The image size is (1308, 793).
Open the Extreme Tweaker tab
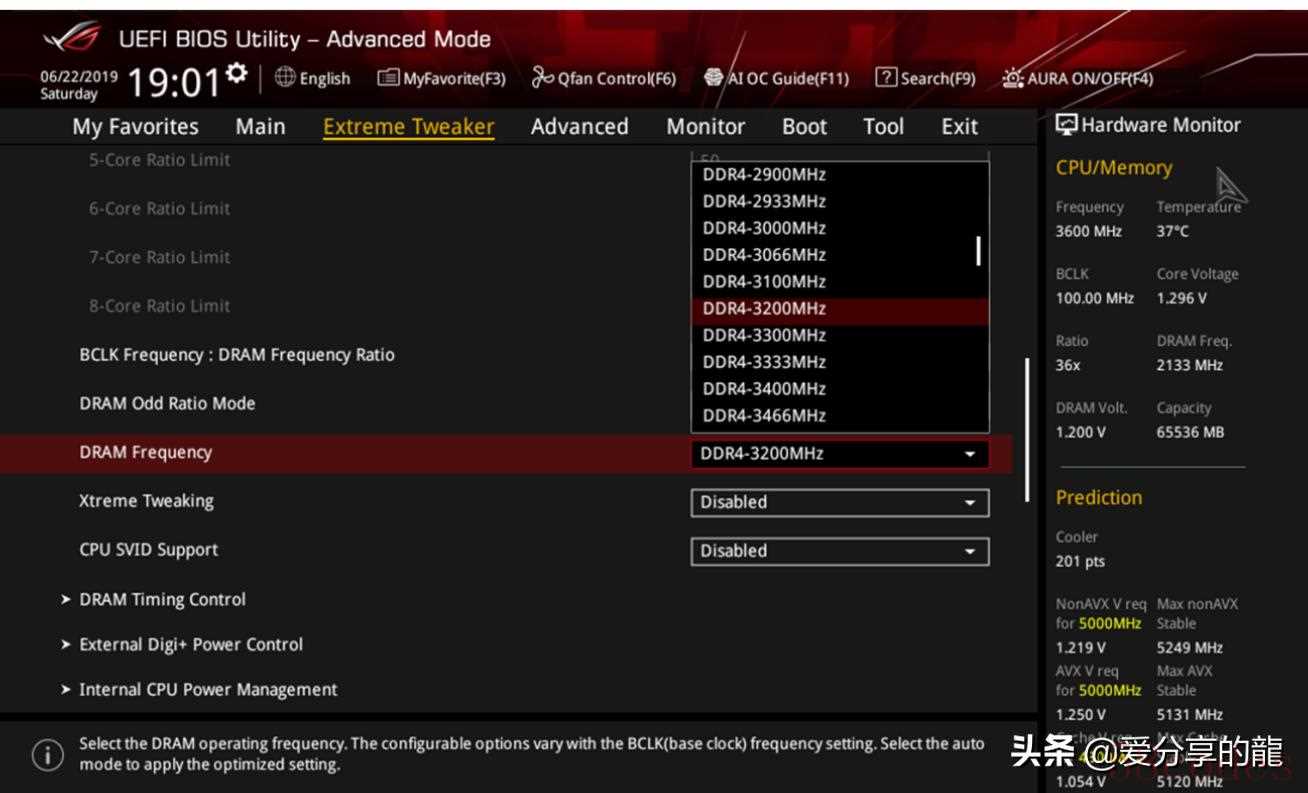[x=408, y=127]
